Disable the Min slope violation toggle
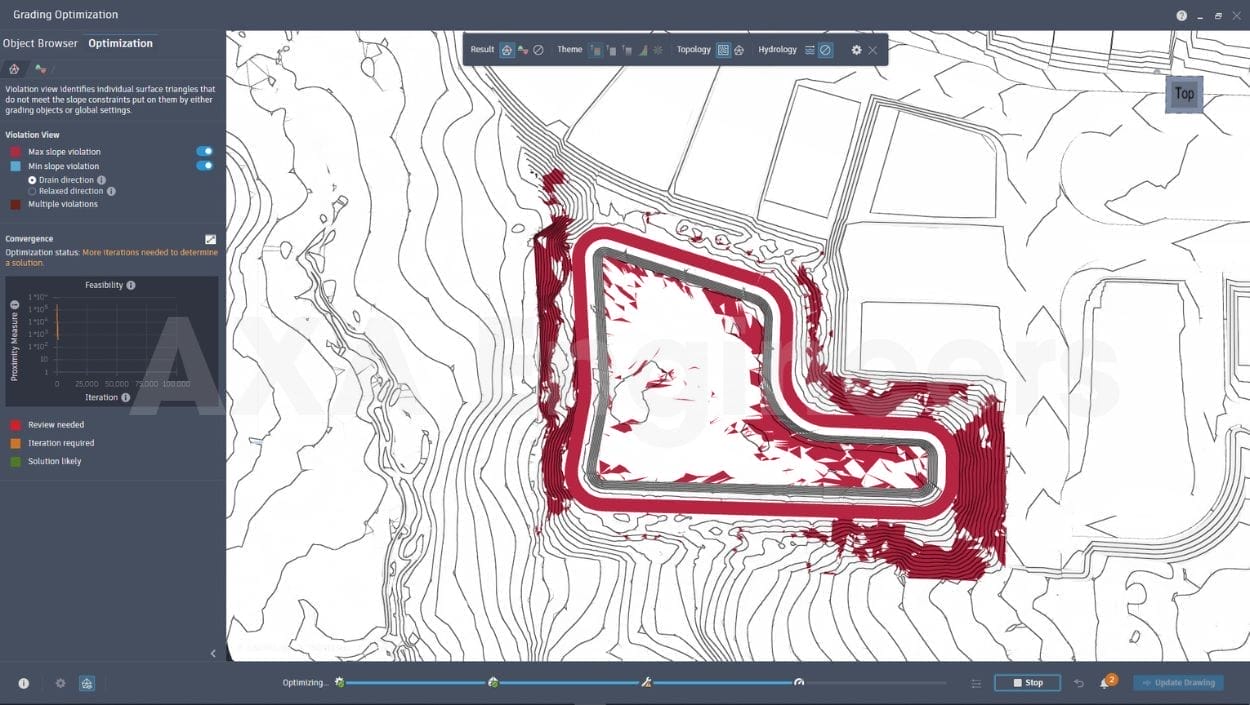The height and width of the screenshot is (705, 1250). point(203,166)
